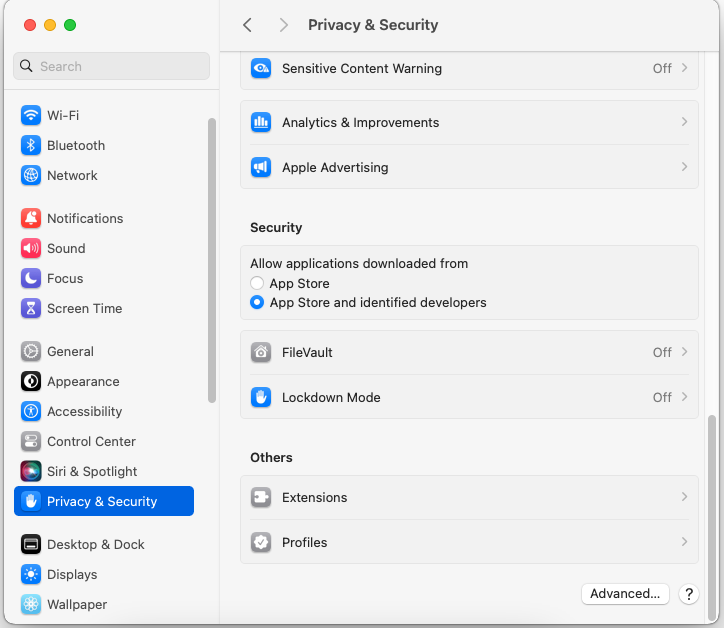This screenshot has height=628, width=724.
Task: Click the Siri & Spotlight icon
Action: [31, 471]
